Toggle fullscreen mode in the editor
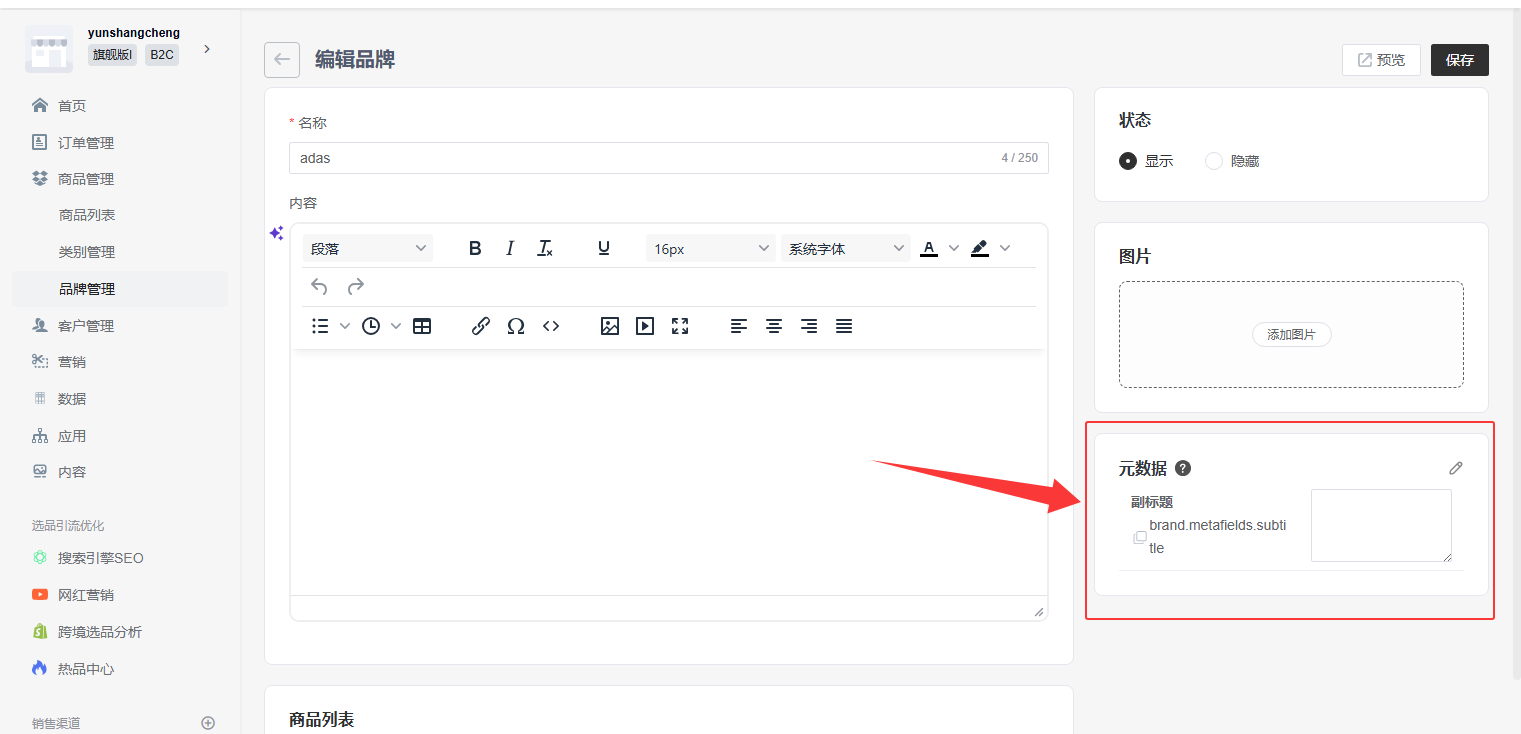 [x=680, y=326]
